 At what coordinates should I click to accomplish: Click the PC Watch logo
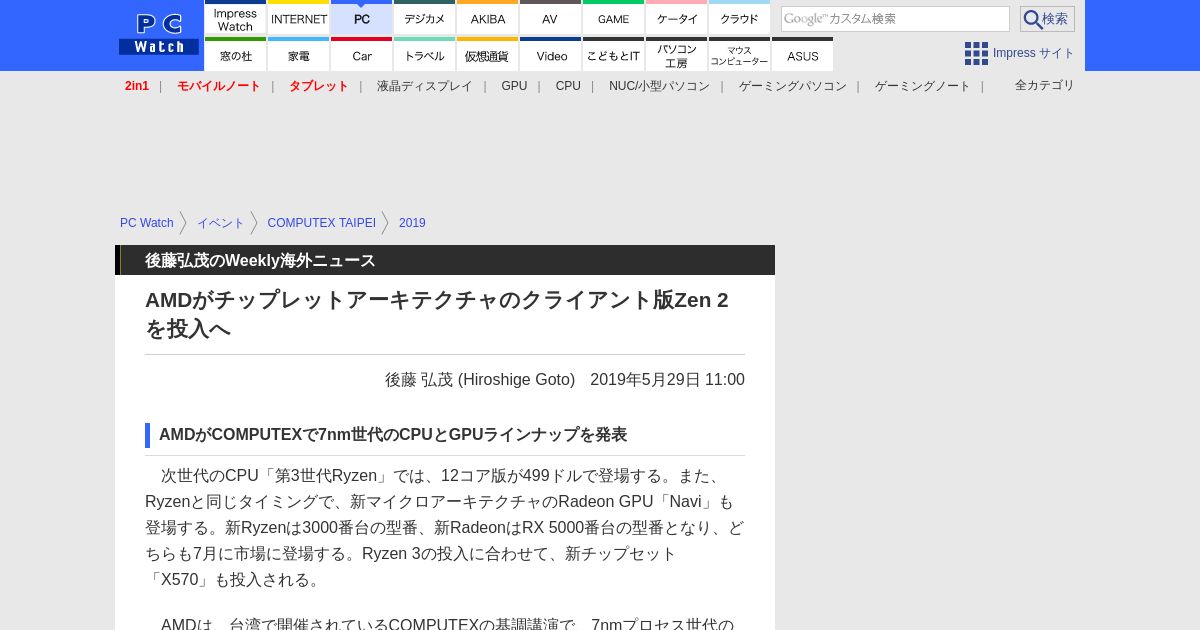coord(159,35)
